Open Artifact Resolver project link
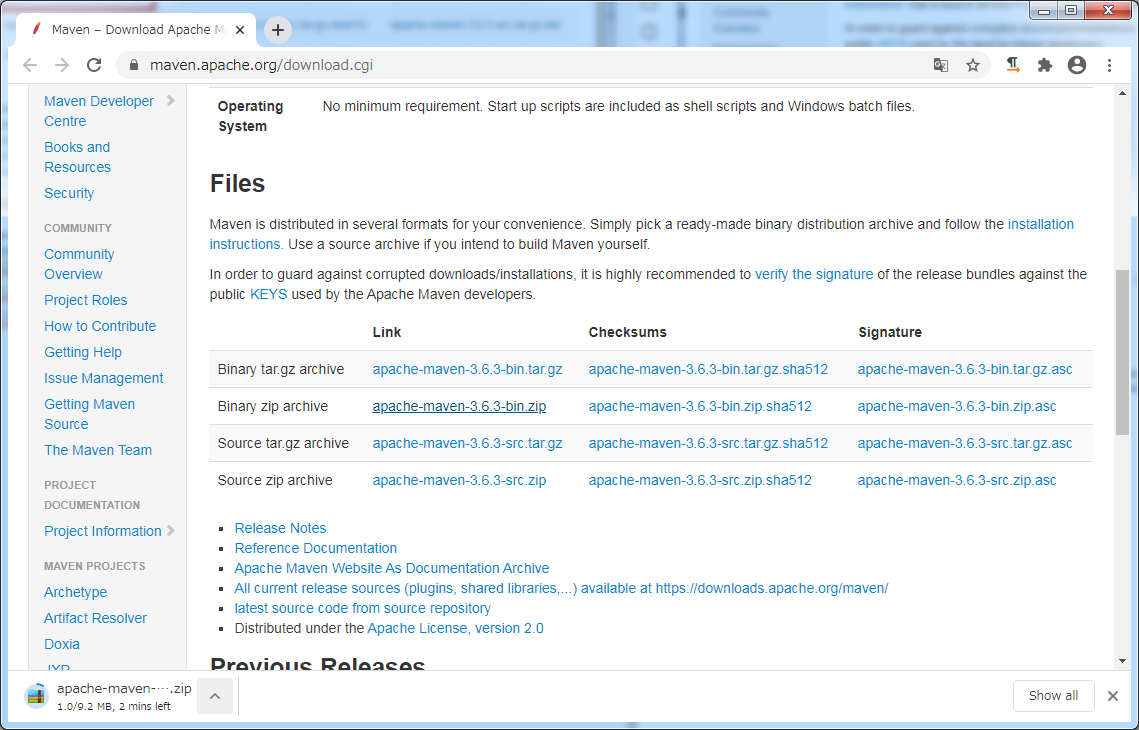Screen dimensions: 1139x730 click(95, 618)
